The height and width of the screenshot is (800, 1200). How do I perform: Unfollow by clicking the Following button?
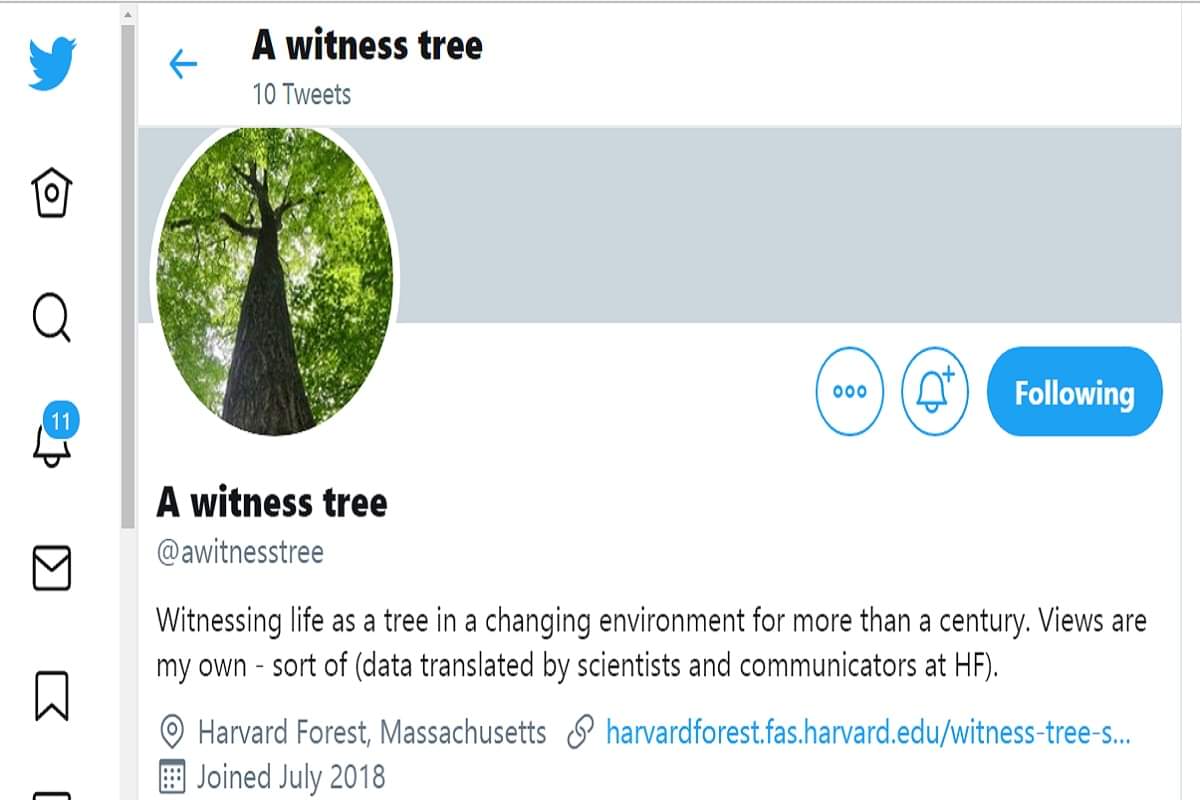tap(1074, 392)
